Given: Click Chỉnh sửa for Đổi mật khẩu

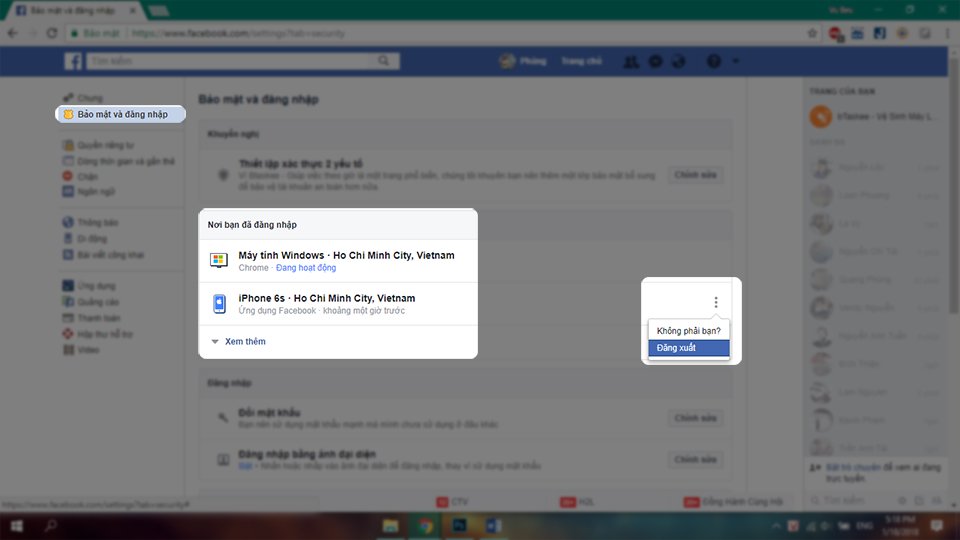Looking at the screenshot, I should 695,418.
